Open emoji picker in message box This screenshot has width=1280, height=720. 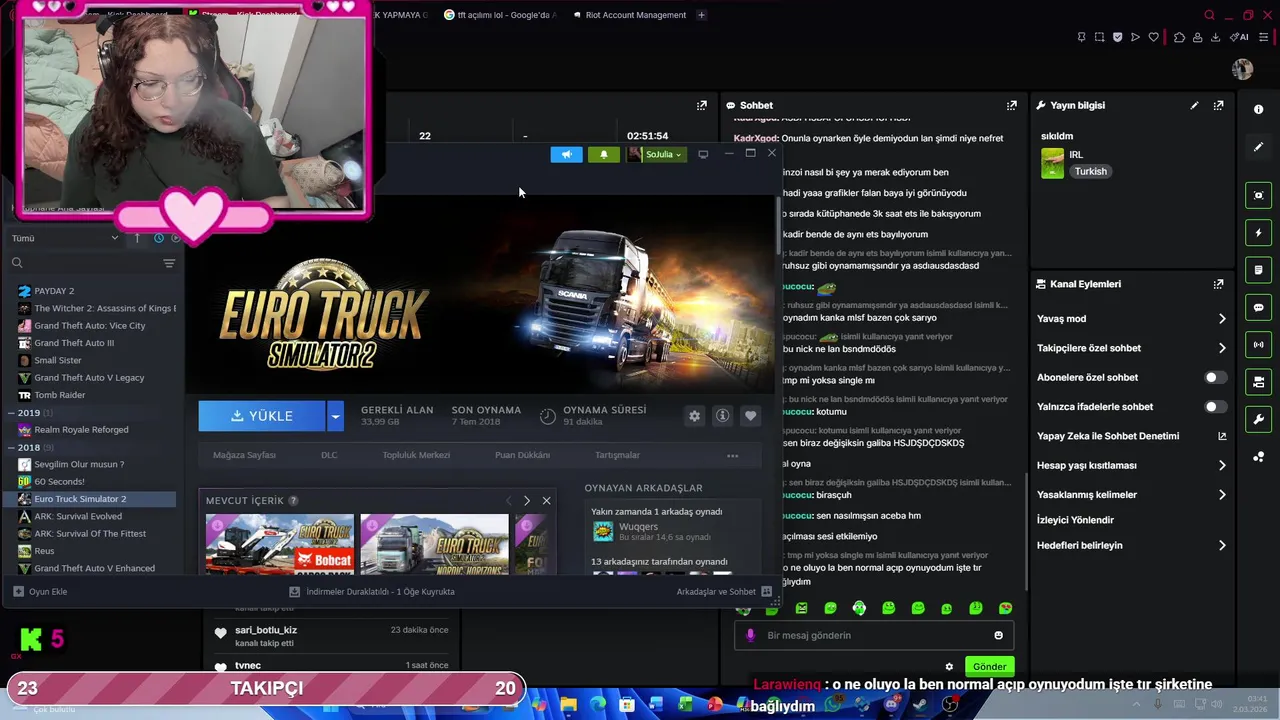998,635
